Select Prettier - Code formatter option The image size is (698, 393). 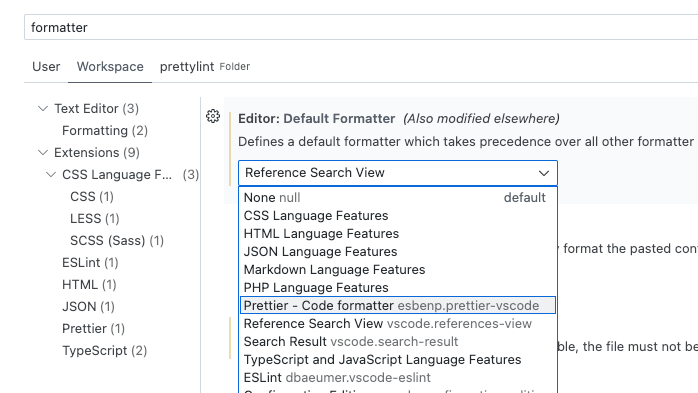[x=398, y=305]
